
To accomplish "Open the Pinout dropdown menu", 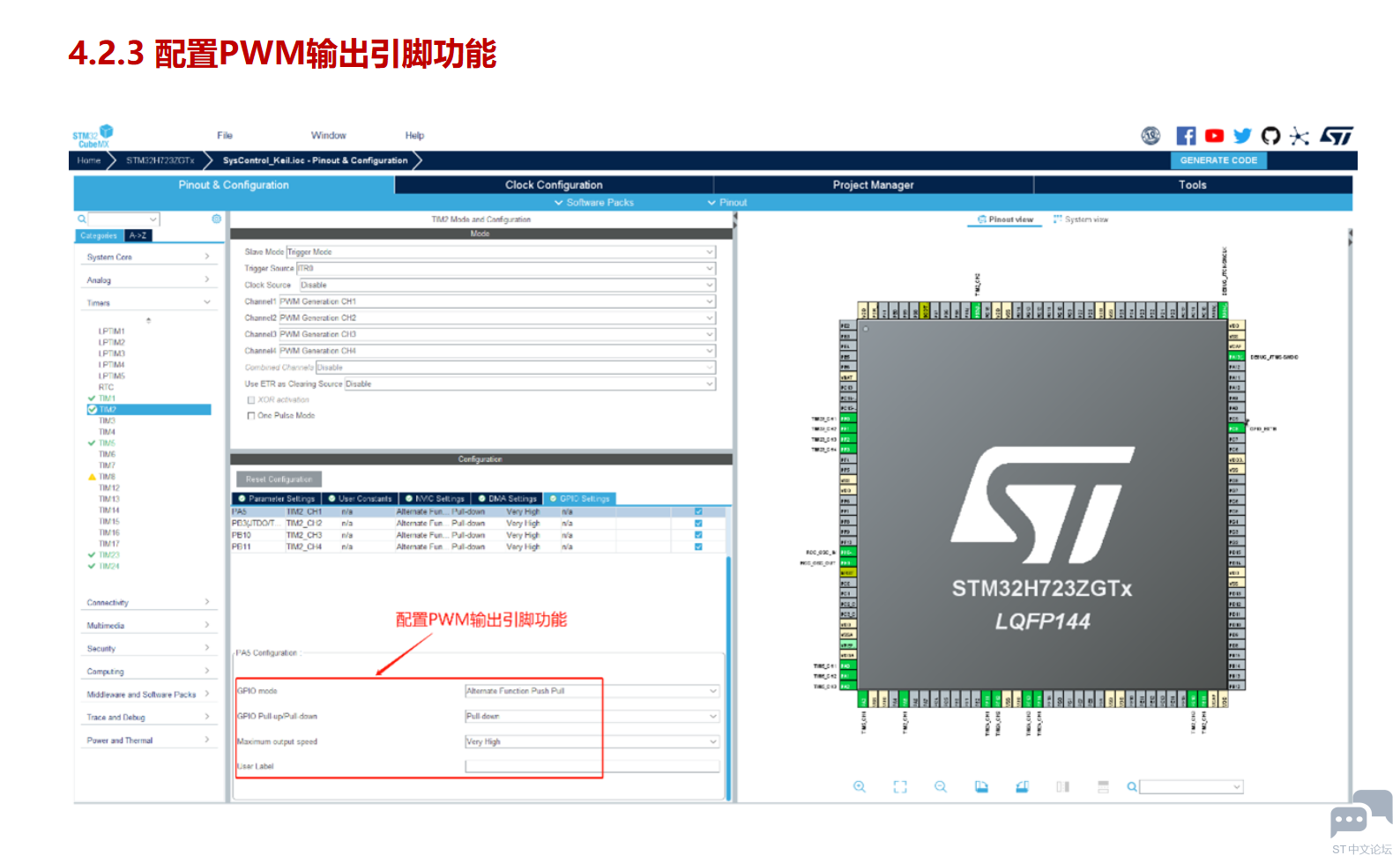I will coord(727,203).
